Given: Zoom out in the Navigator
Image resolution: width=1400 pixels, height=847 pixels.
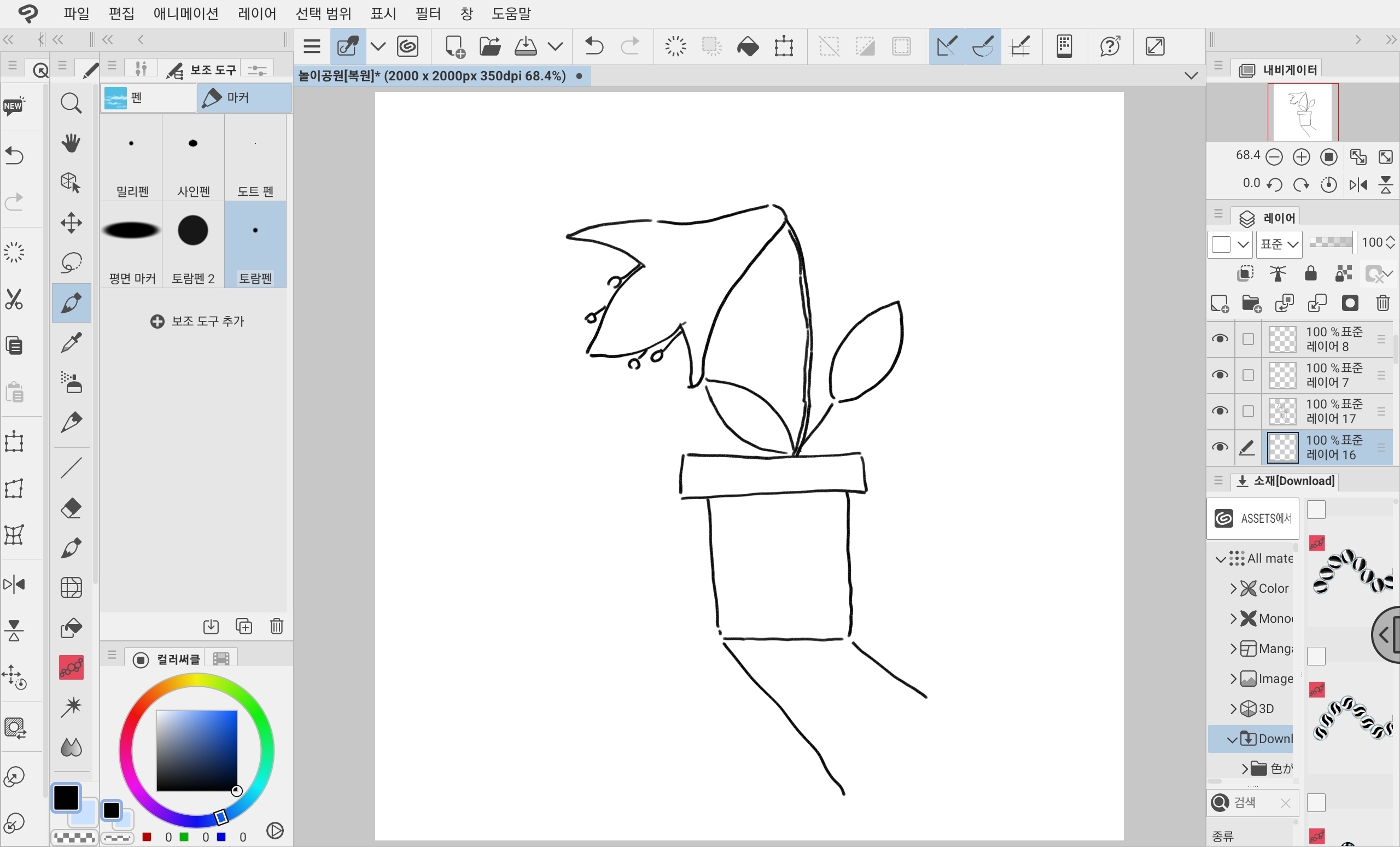Looking at the screenshot, I should click(x=1274, y=157).
